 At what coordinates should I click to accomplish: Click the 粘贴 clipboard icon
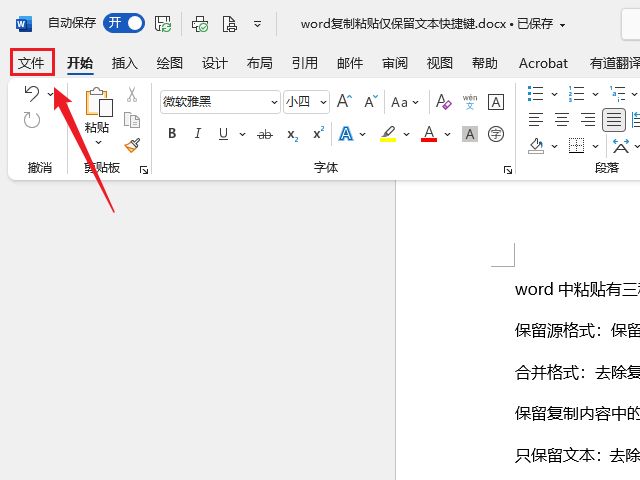(x=98, y=102)
